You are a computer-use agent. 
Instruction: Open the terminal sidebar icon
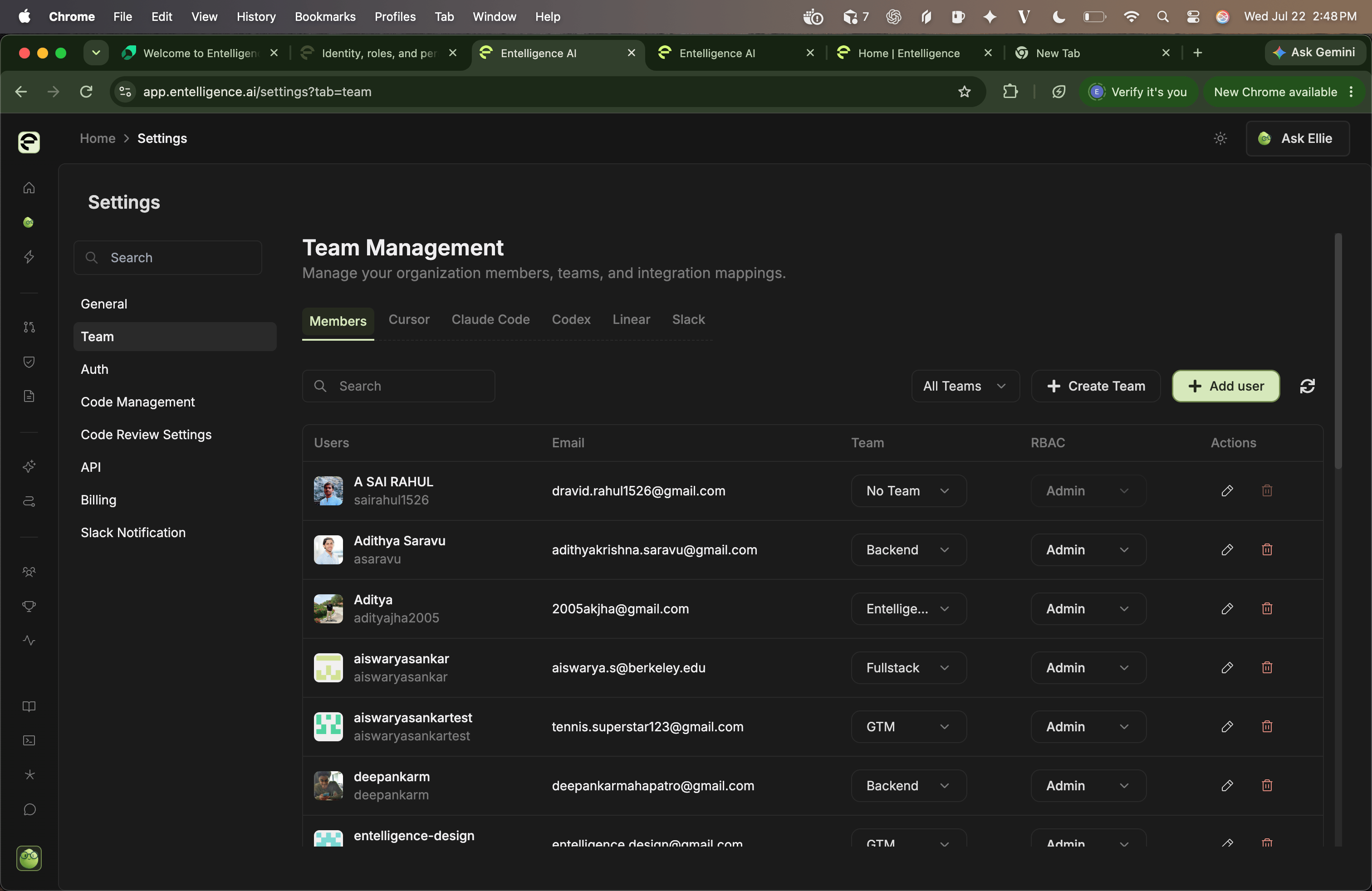coord(29,740)
